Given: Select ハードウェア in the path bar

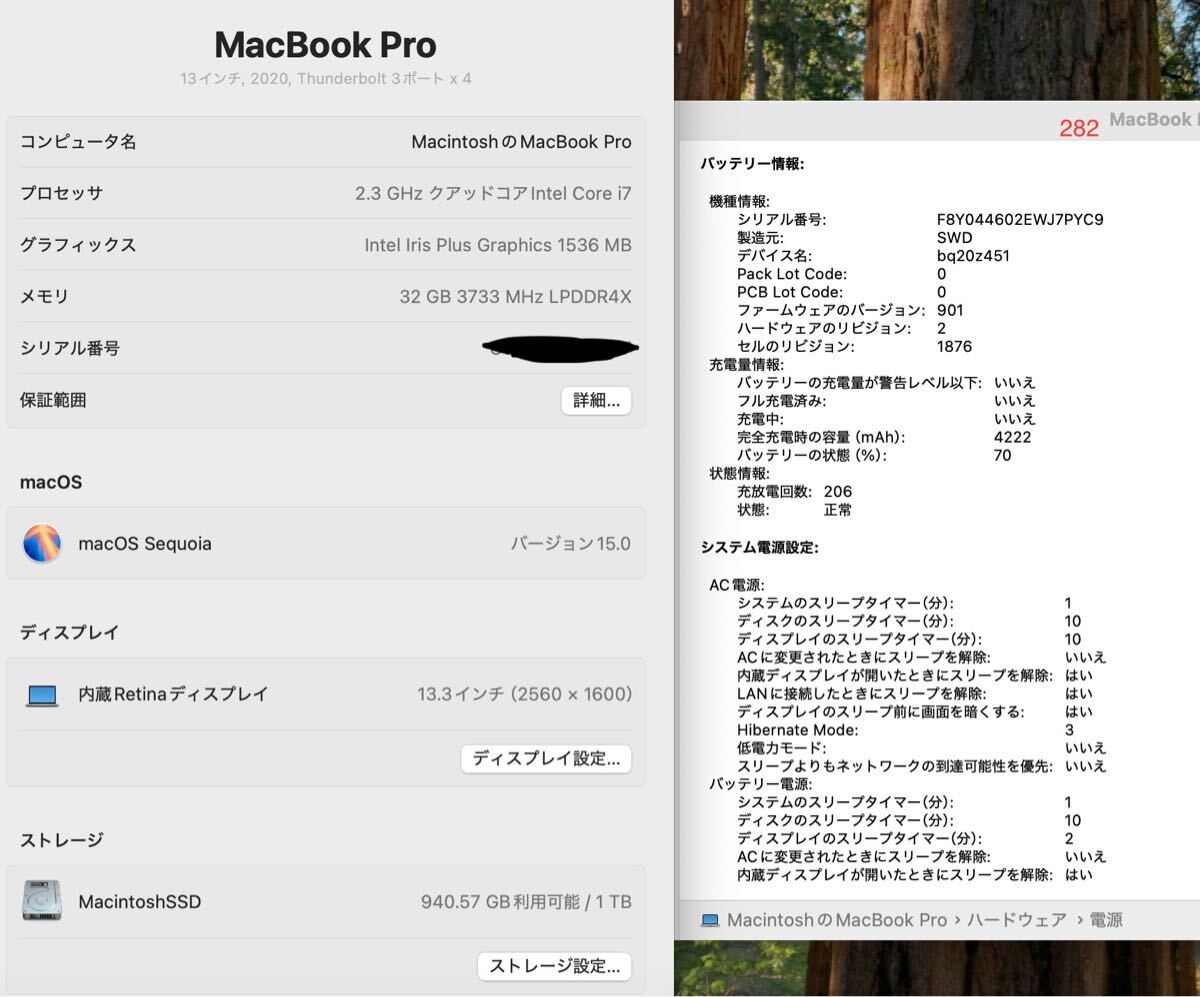Looking at the screenshot, I should click(1019, 920).
